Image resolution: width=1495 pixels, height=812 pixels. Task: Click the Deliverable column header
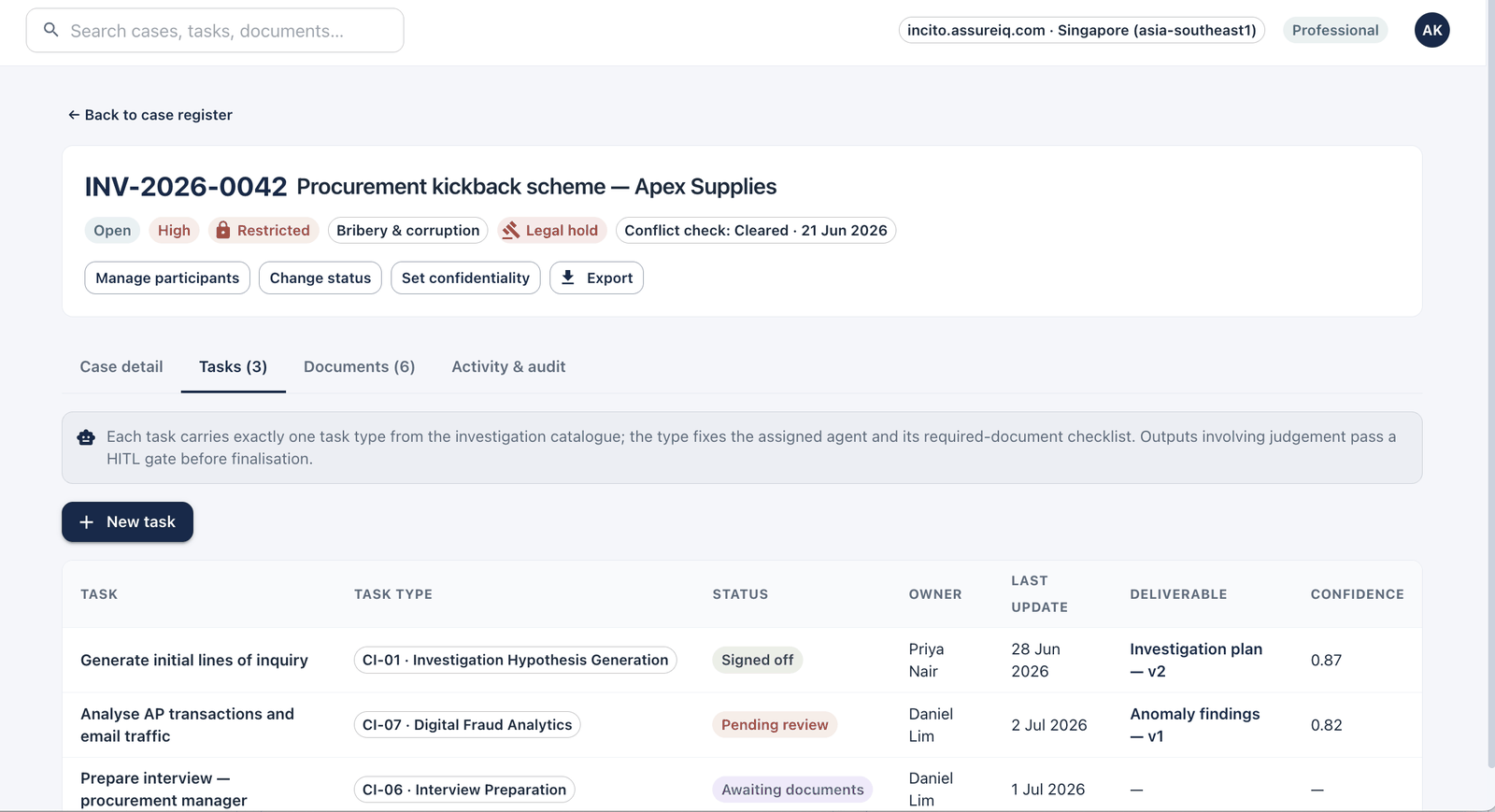(1178, 594)
